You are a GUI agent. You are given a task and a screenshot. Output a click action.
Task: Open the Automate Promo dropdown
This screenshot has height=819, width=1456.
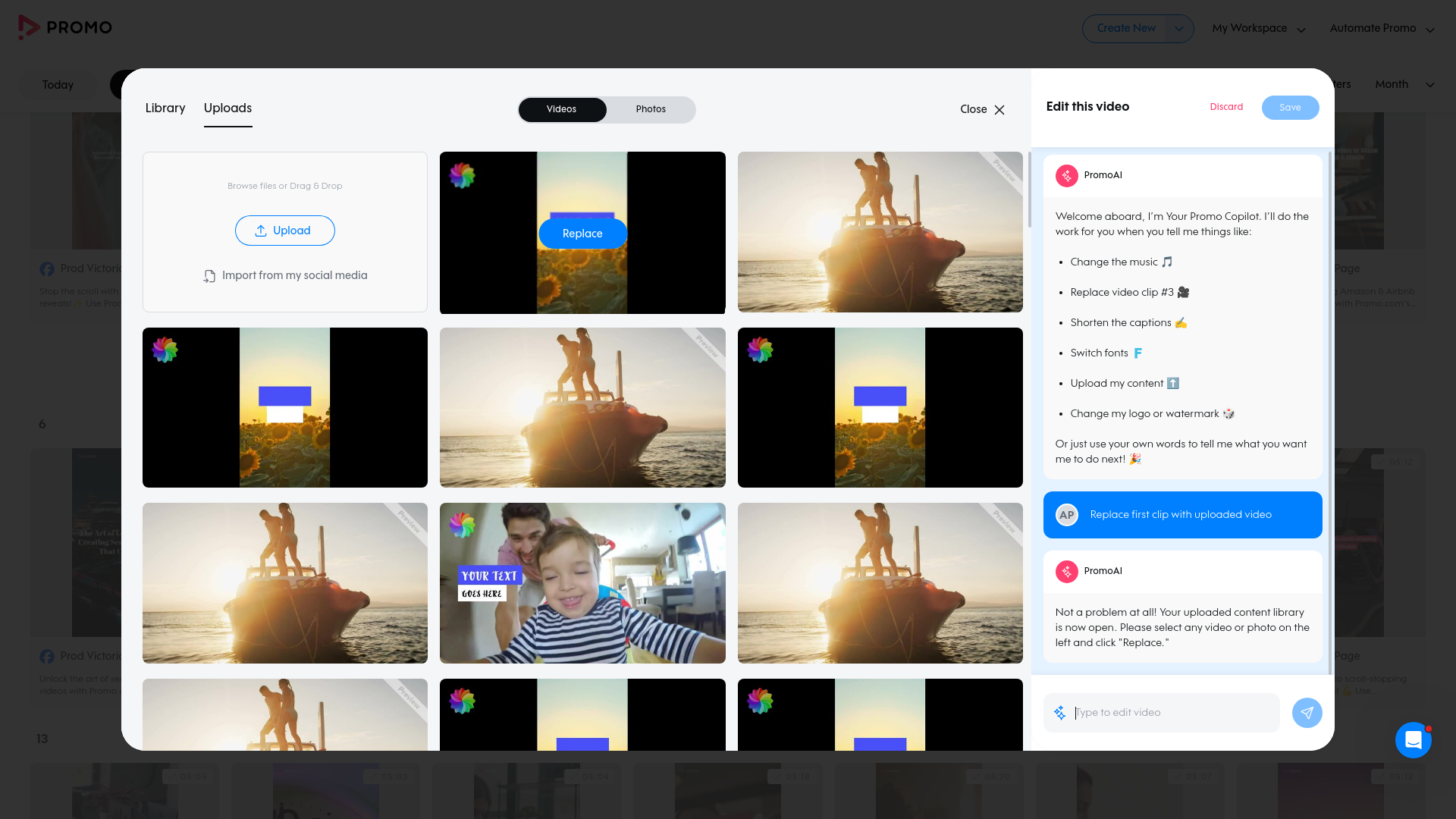click(x=1382, y=29)
